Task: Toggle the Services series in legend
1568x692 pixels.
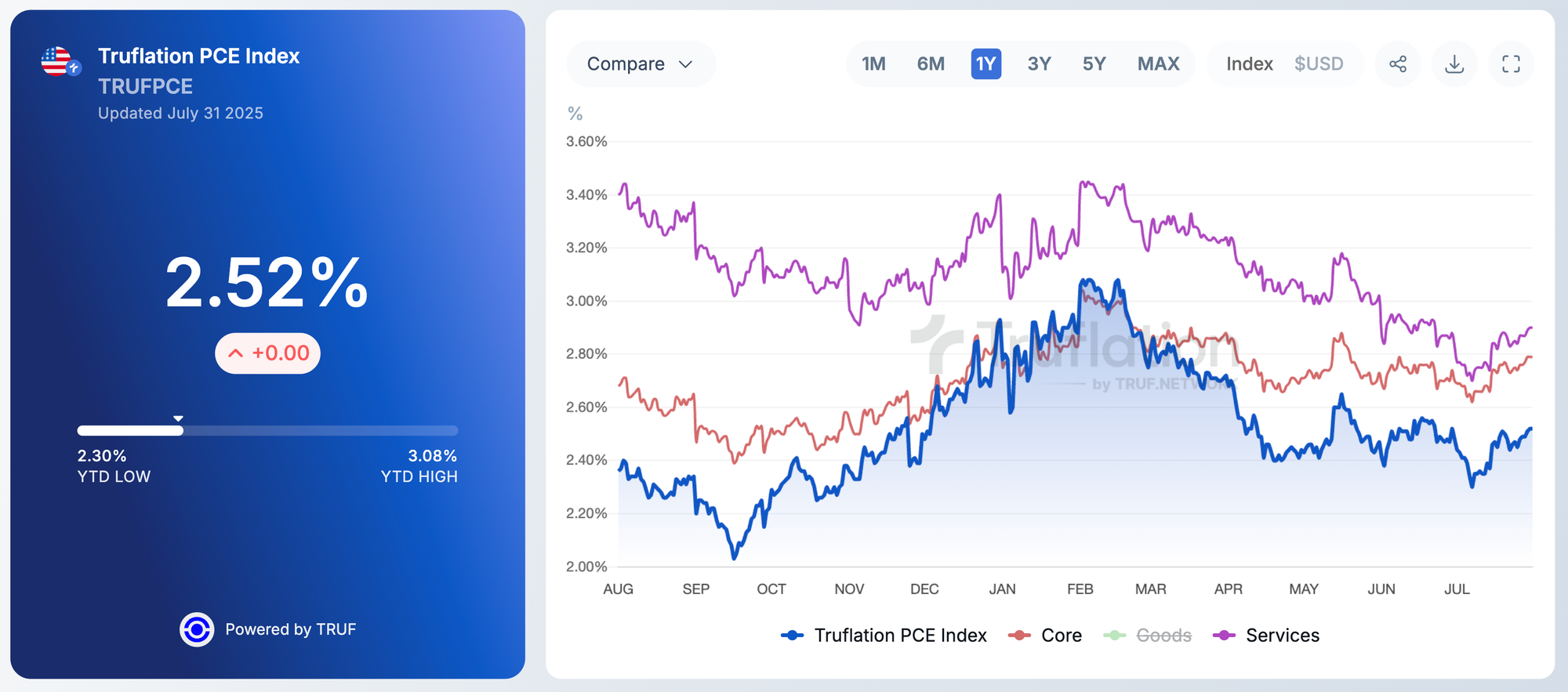Action: (1266, 636)
